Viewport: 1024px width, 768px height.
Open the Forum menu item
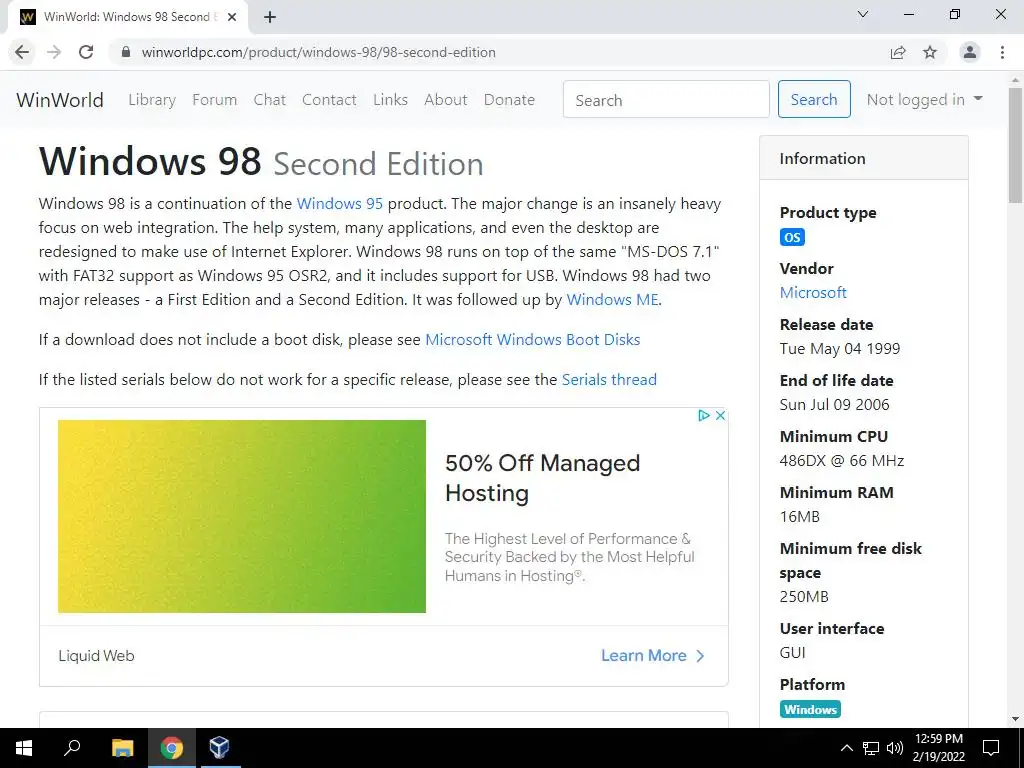(214, 100)
